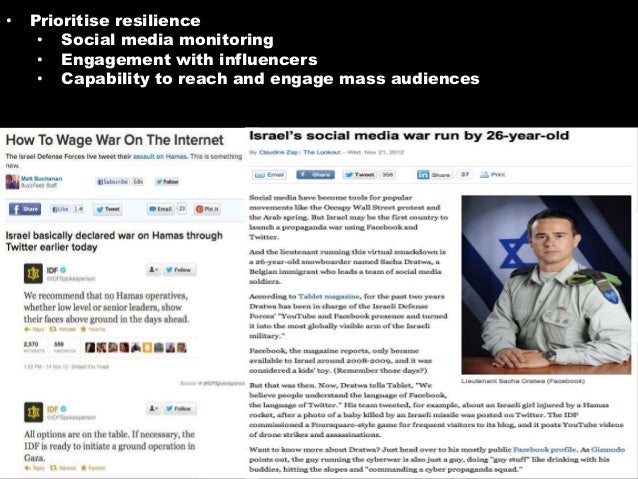Click the Pinterest Pin it button
The image size is (638, 479).
pyautogui.click(x=208, y=209)
